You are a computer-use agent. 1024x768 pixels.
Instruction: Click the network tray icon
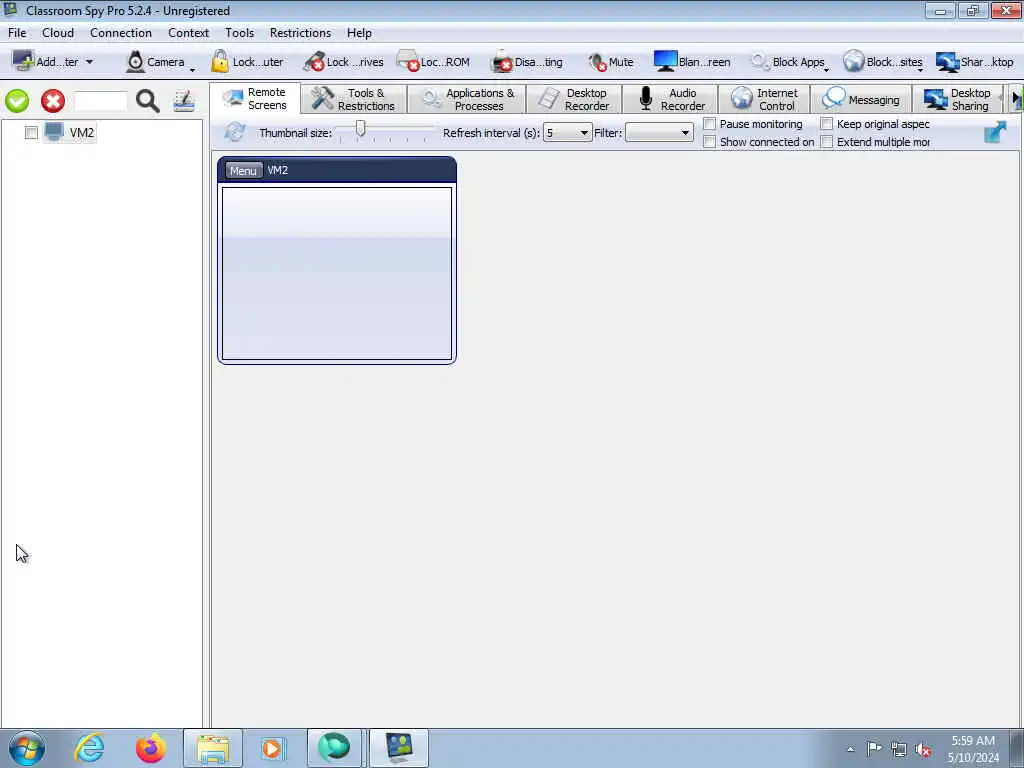tap(899, 750)
